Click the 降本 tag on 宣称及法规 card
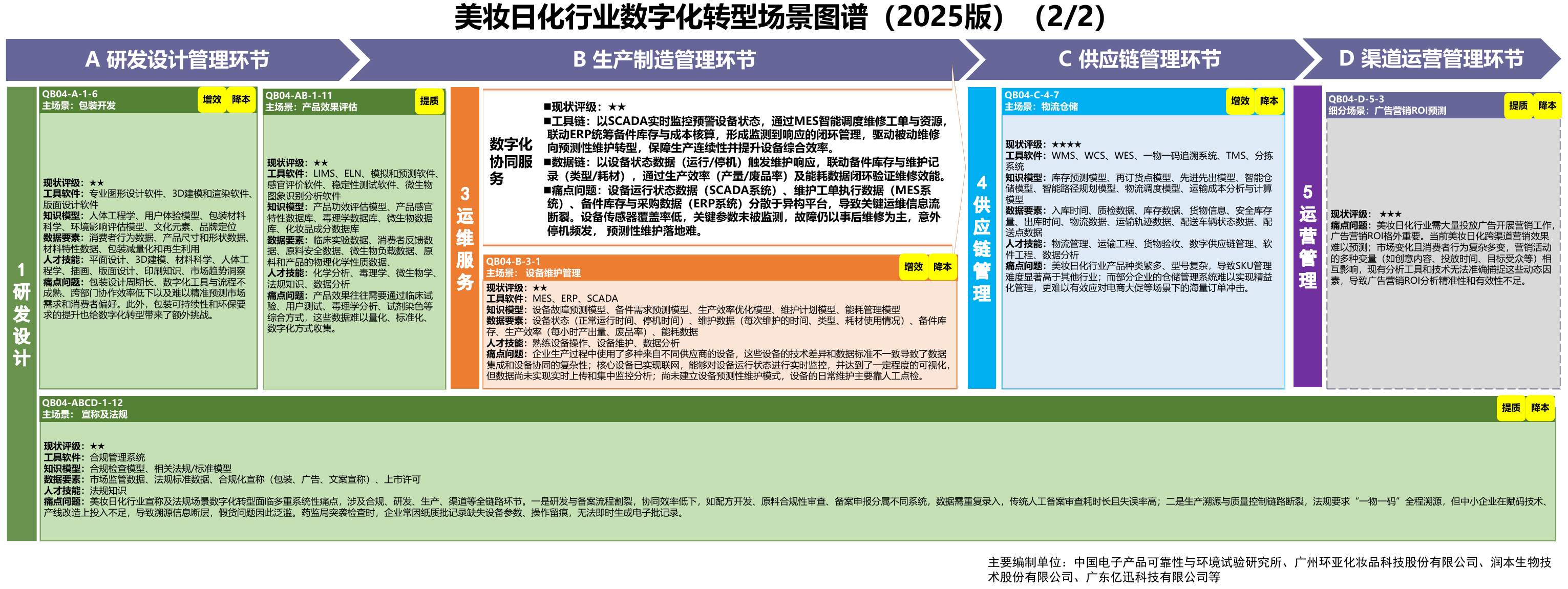1568x589 pixels. pyautogui.click(x=1540, y=408)
